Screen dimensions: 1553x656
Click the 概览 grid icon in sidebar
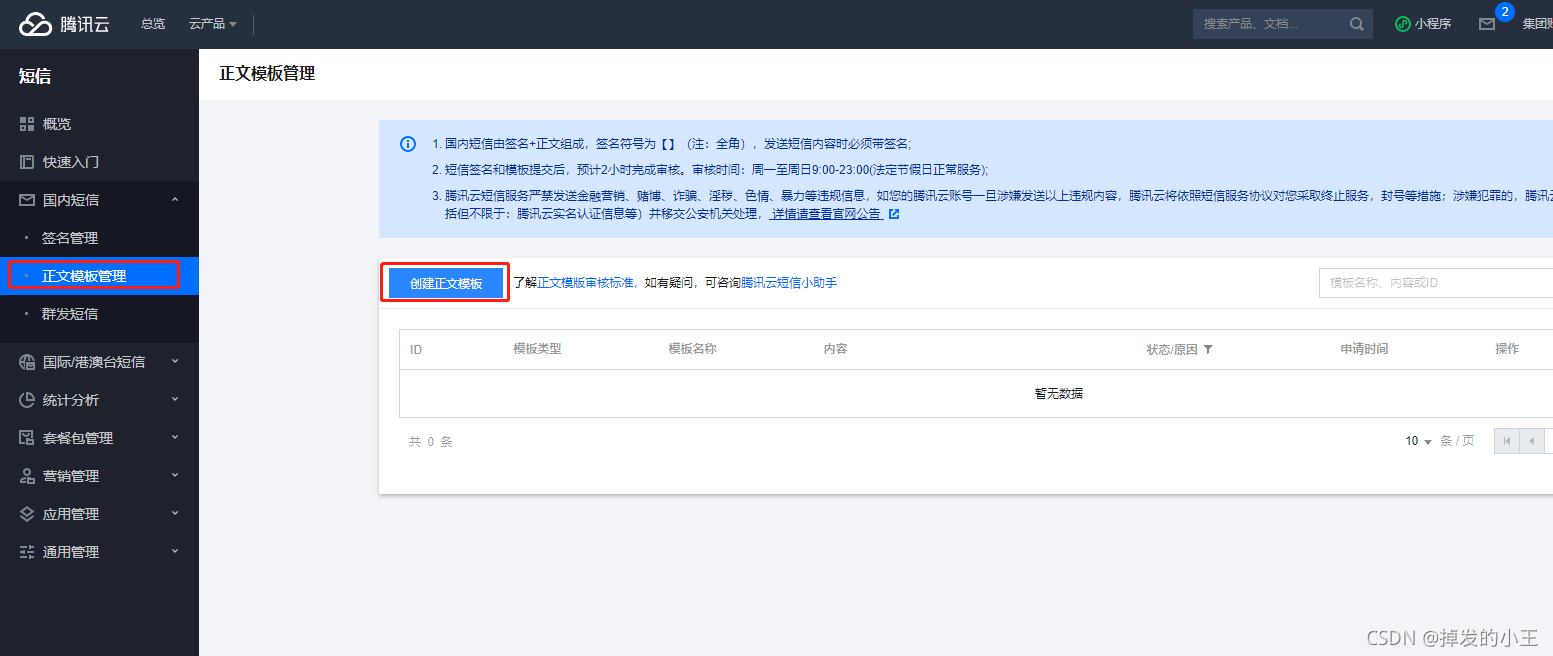27,124
